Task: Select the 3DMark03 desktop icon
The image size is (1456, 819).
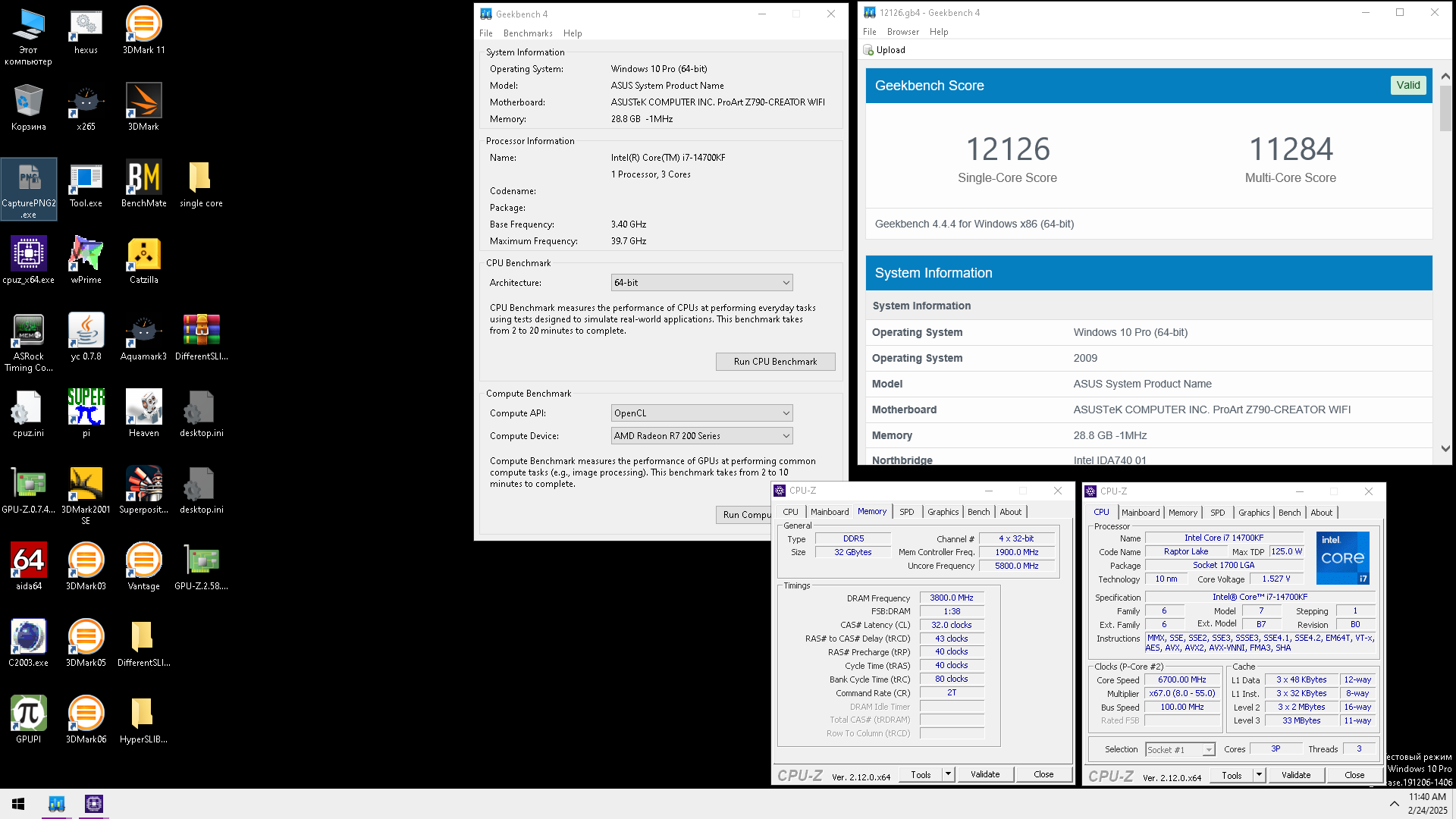Action: click(x=86, y=566)
